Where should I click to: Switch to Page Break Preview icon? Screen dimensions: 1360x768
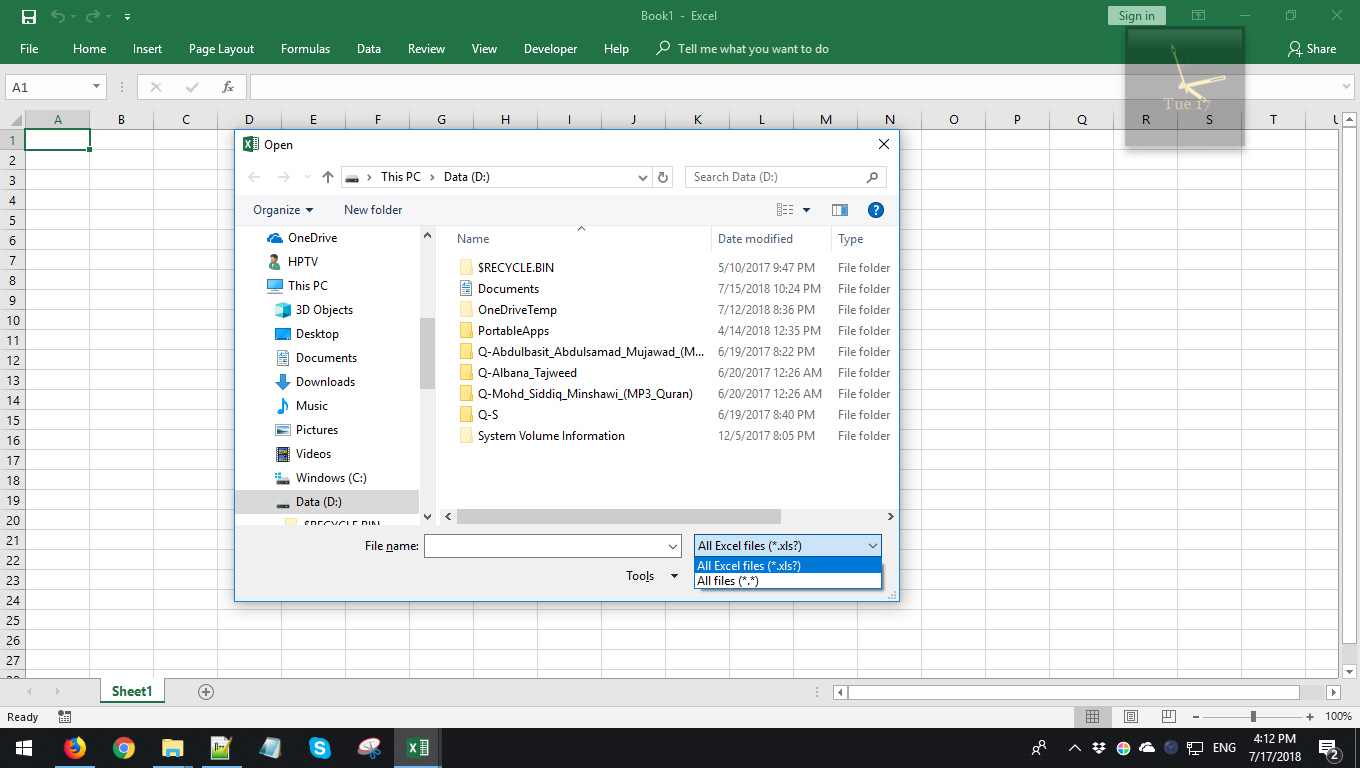point(1168,717)
